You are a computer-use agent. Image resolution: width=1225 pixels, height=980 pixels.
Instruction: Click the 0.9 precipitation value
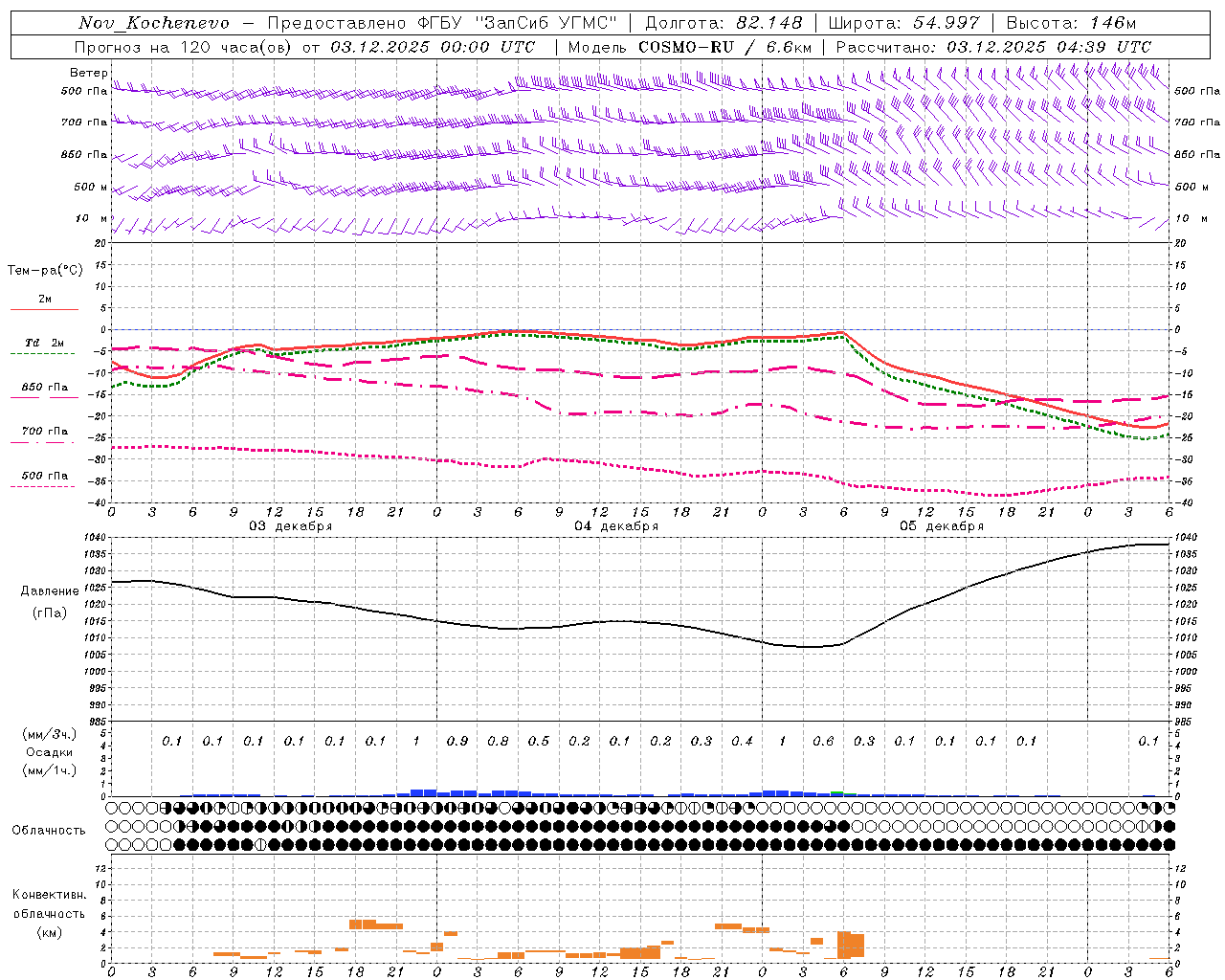pyautogui.click(x=457, y=741)
